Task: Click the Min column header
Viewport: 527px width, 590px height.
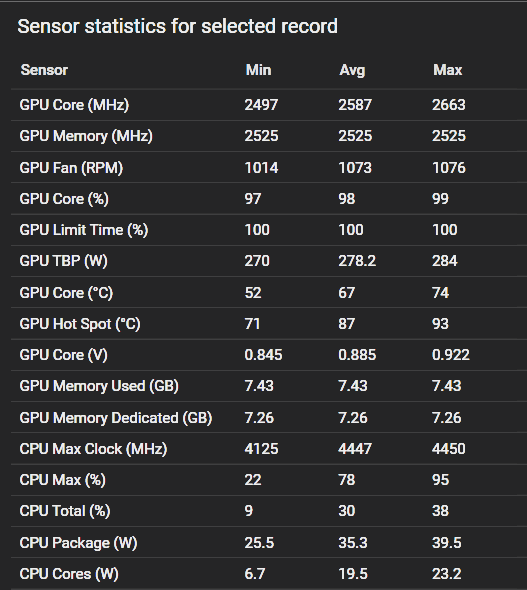Action: [x=258, y=70]
